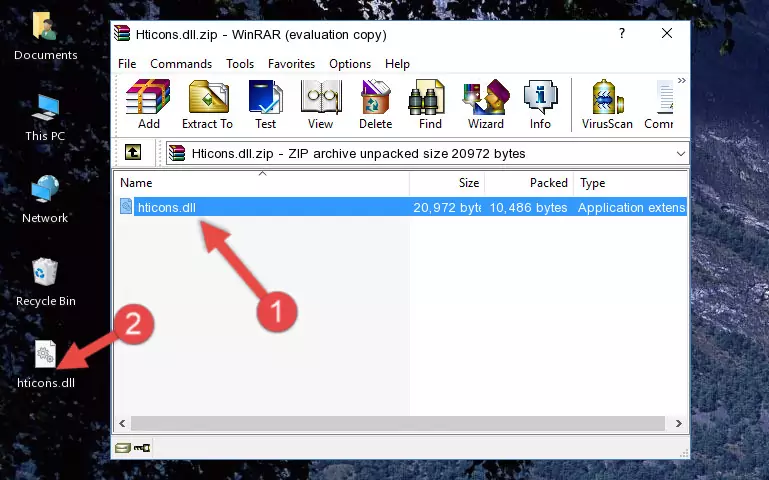Click the title bar help question mark

coord(622,33)
